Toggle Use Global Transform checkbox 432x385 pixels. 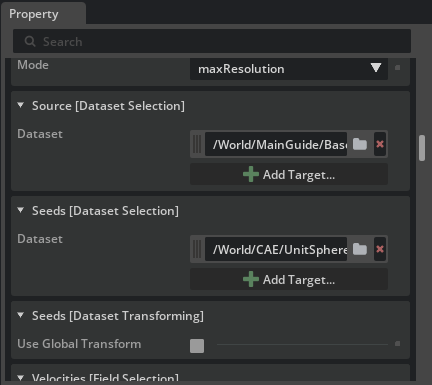click(197, 346)
